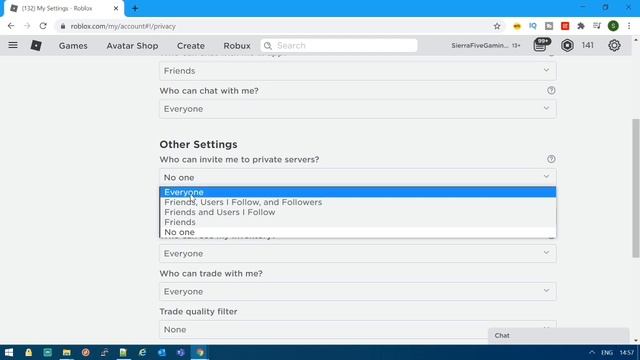This screenshot has width=640, height=360.
Task: Open the Avatar Shop link
Action: click(x=132, y=46)
